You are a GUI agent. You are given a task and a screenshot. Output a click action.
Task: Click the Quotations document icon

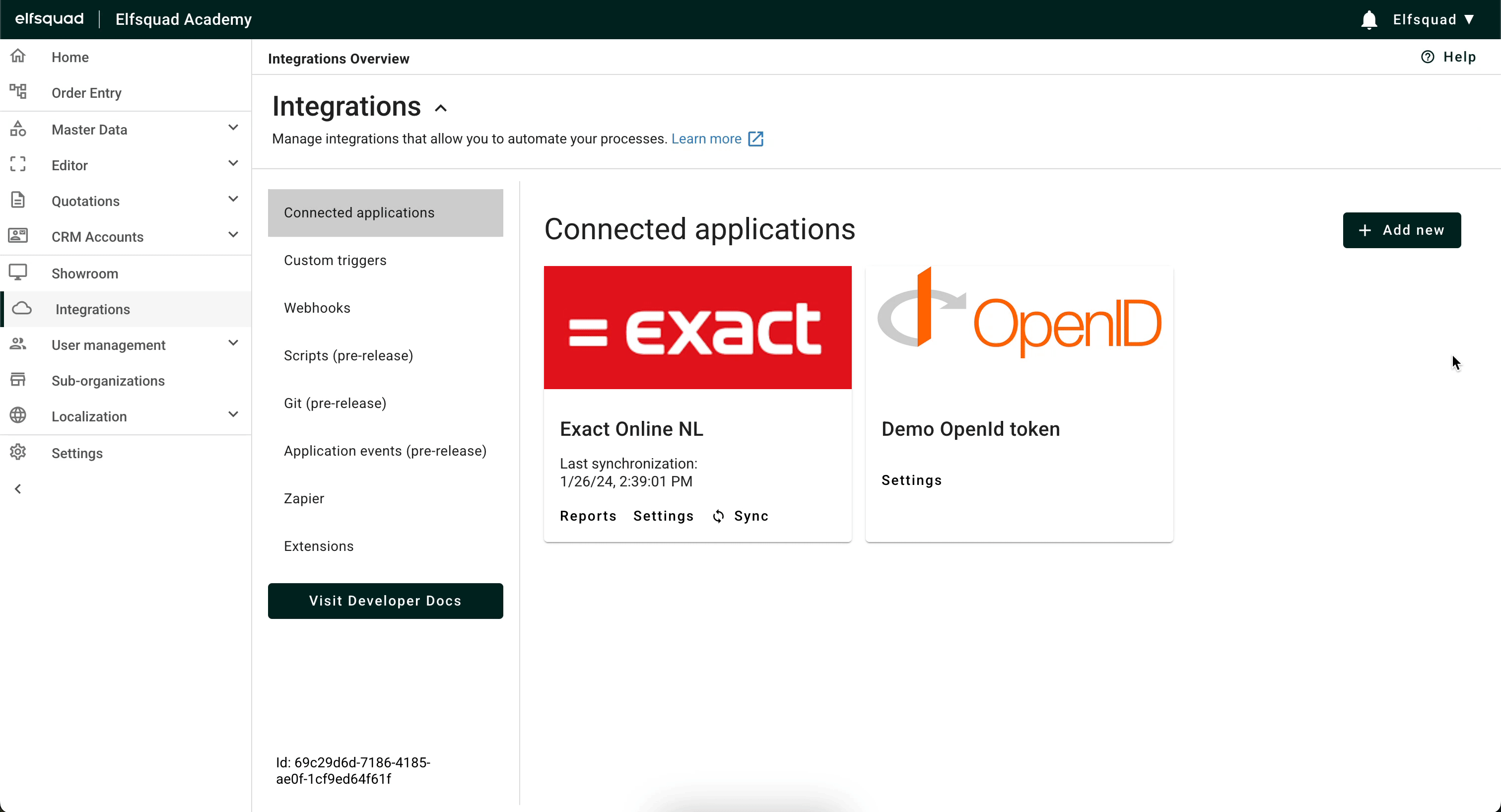pyautogui.click(x=18, y=200)
